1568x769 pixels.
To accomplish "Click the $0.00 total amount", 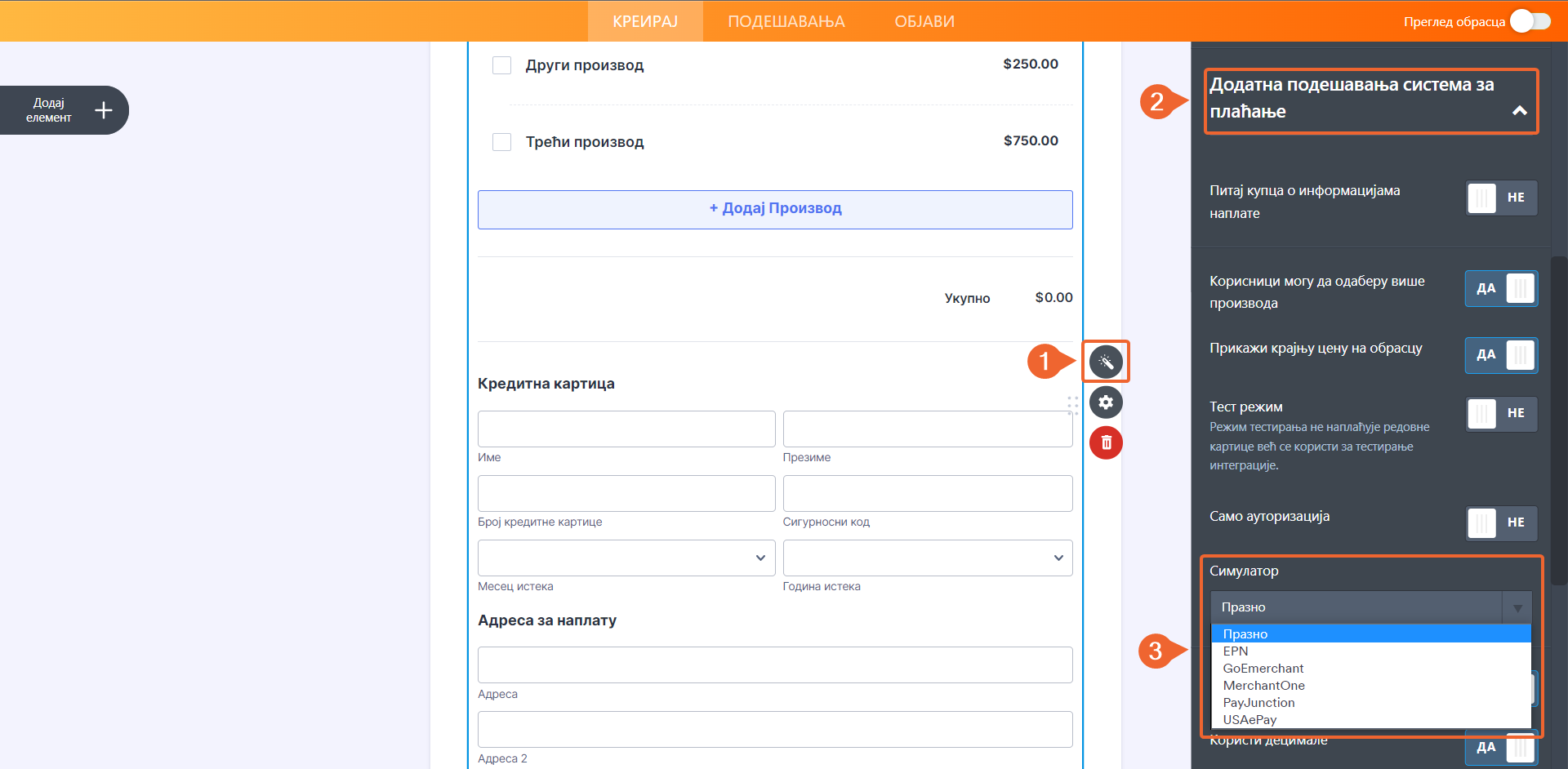I will 1053,297.
